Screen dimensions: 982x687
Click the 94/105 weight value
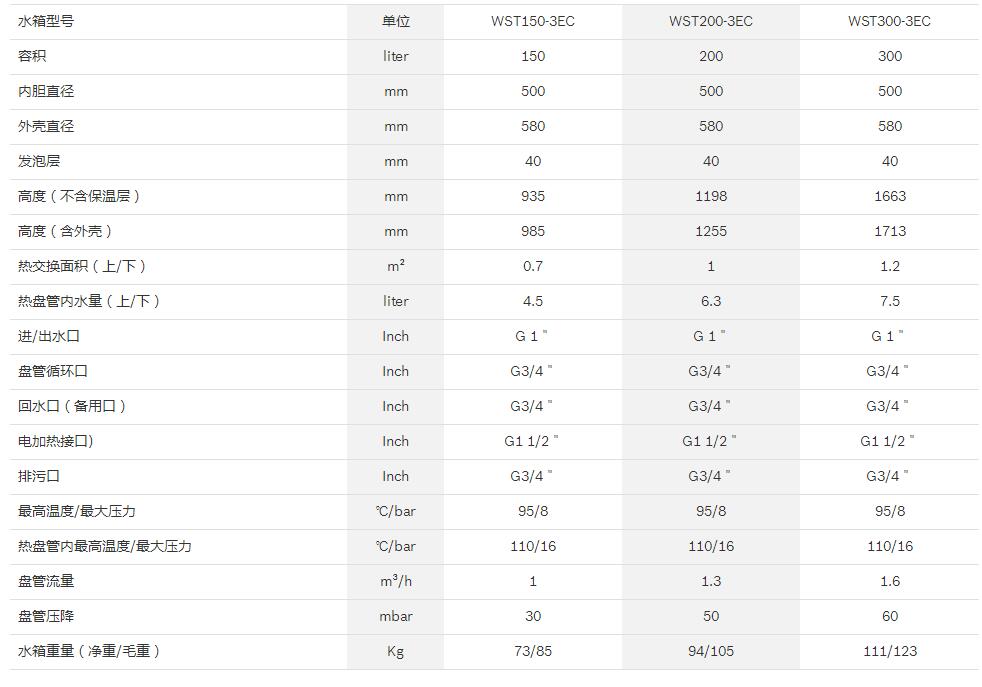pos(711,651)
